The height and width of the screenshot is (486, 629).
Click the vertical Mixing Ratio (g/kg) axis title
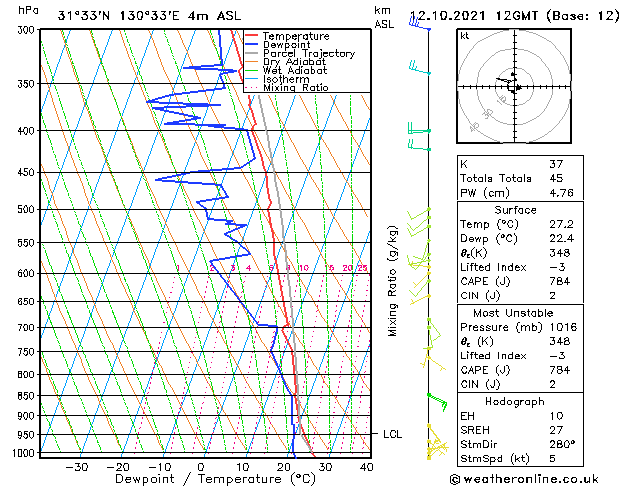click(x=392, y=281)
